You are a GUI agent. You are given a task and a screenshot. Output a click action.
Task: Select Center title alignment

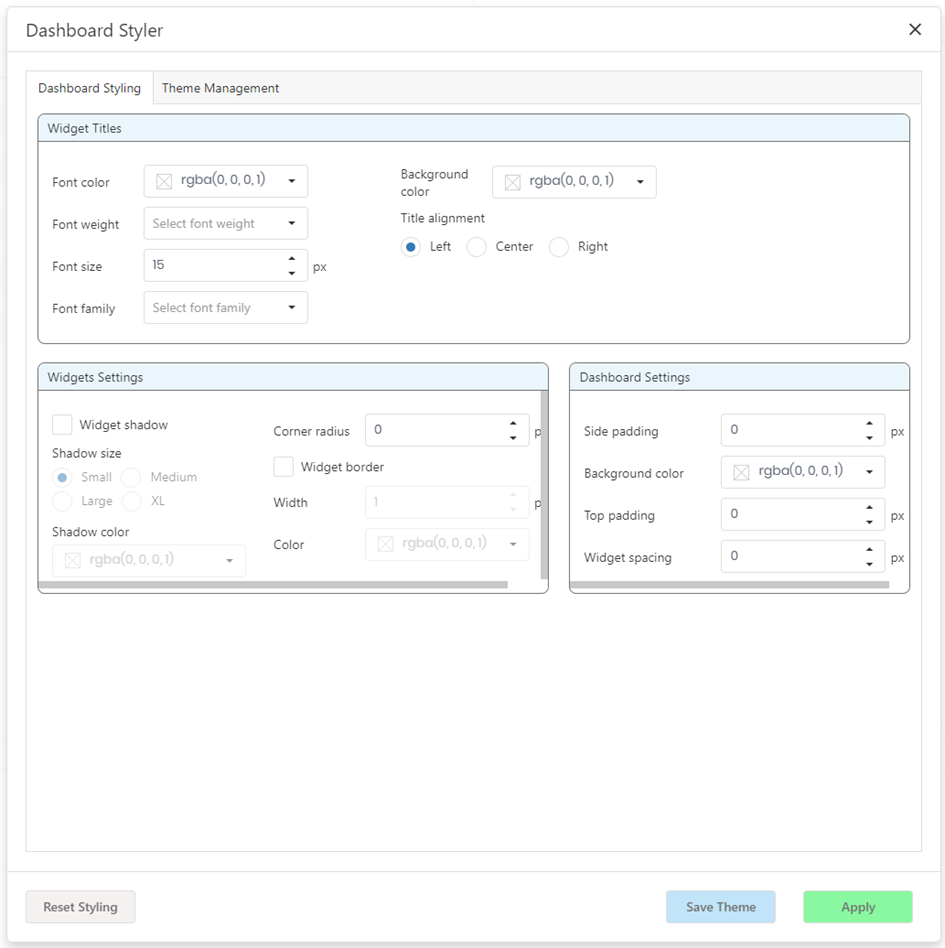tap(477, 247)
